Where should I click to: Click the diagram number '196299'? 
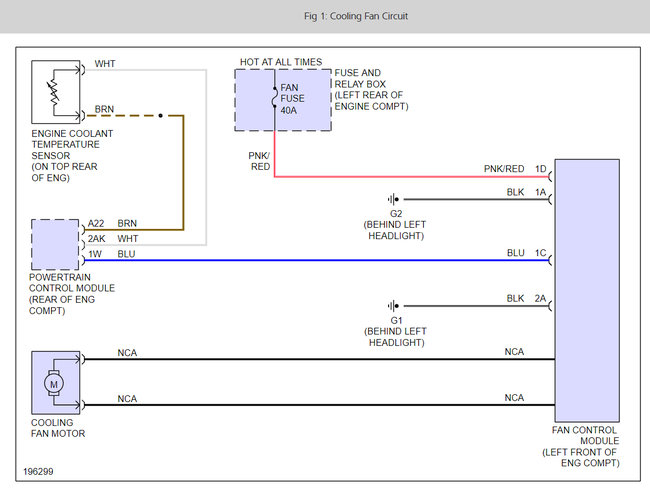(38, 472)
